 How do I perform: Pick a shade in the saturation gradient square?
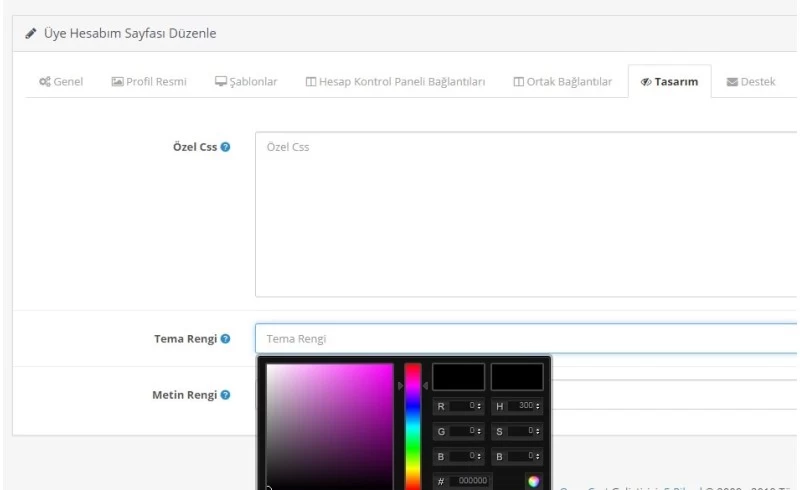330,427
